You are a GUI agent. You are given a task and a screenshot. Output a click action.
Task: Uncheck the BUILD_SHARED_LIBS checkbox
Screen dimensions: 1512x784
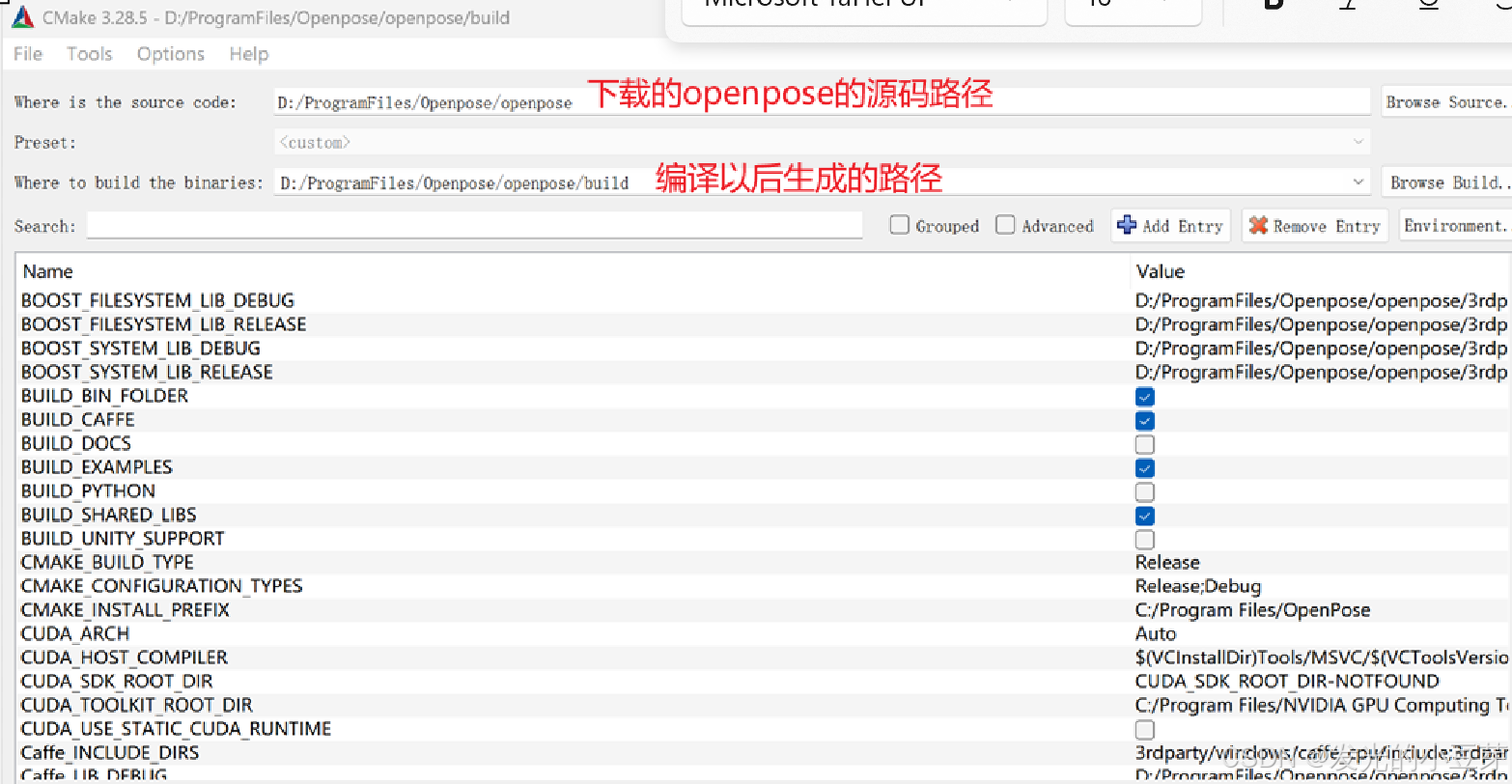point(1145,516)
